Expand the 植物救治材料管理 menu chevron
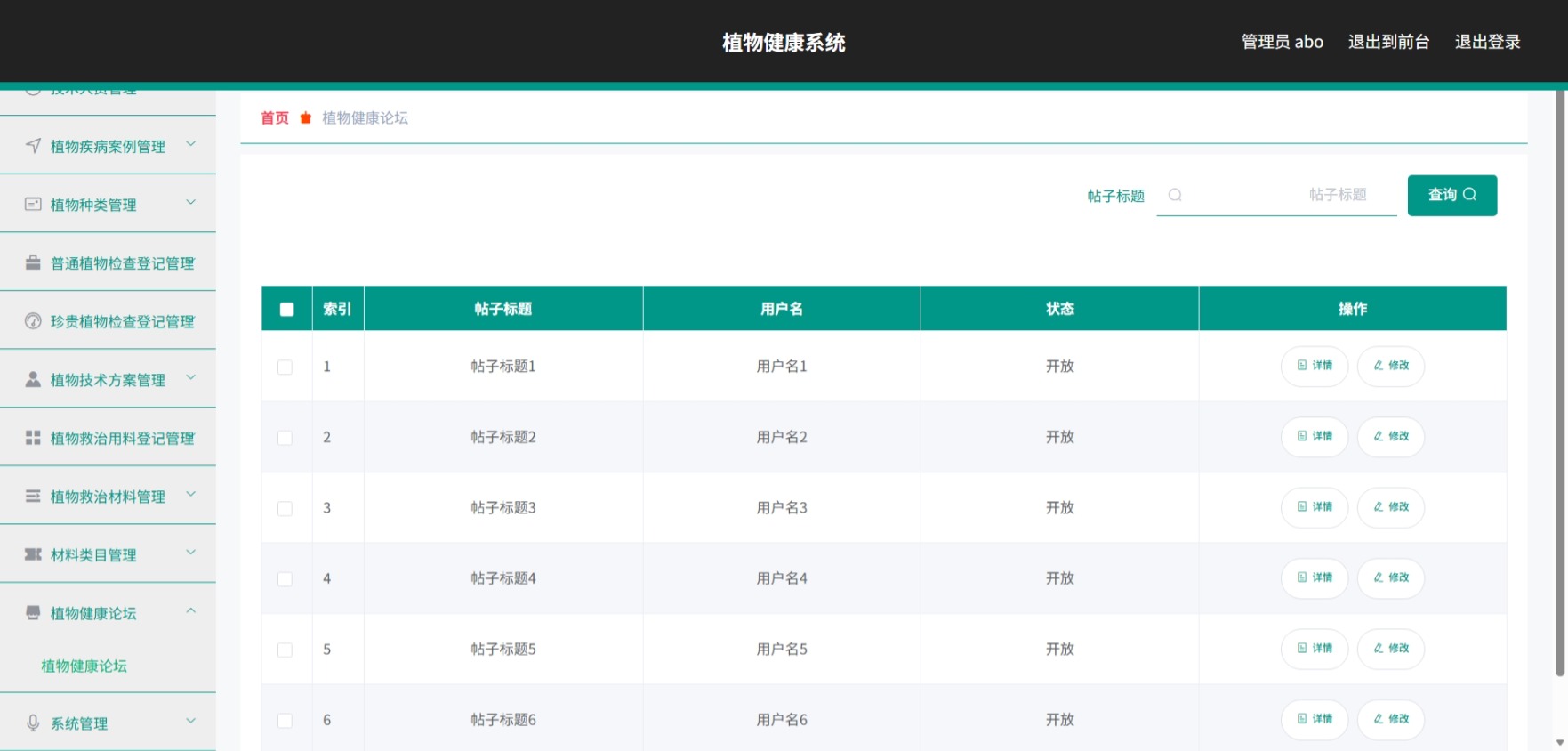1568x751 pixels. click(190, 495)
